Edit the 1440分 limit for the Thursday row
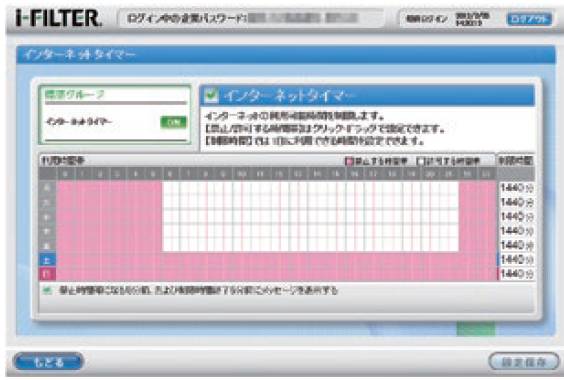This screenshot has width=564, height=380. coord(516,231)
